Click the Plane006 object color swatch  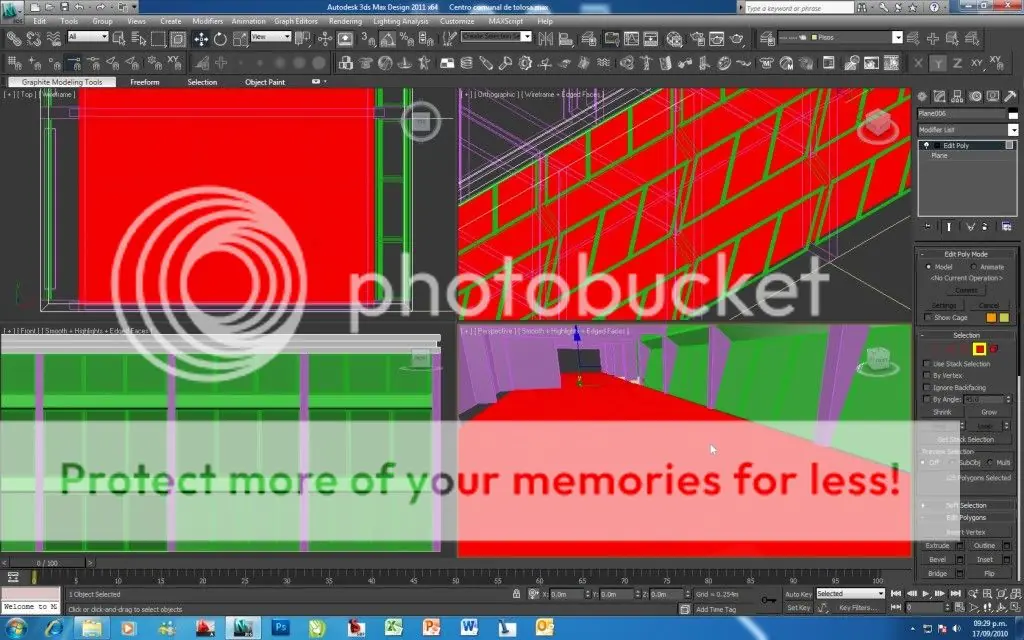[1013, 114]
